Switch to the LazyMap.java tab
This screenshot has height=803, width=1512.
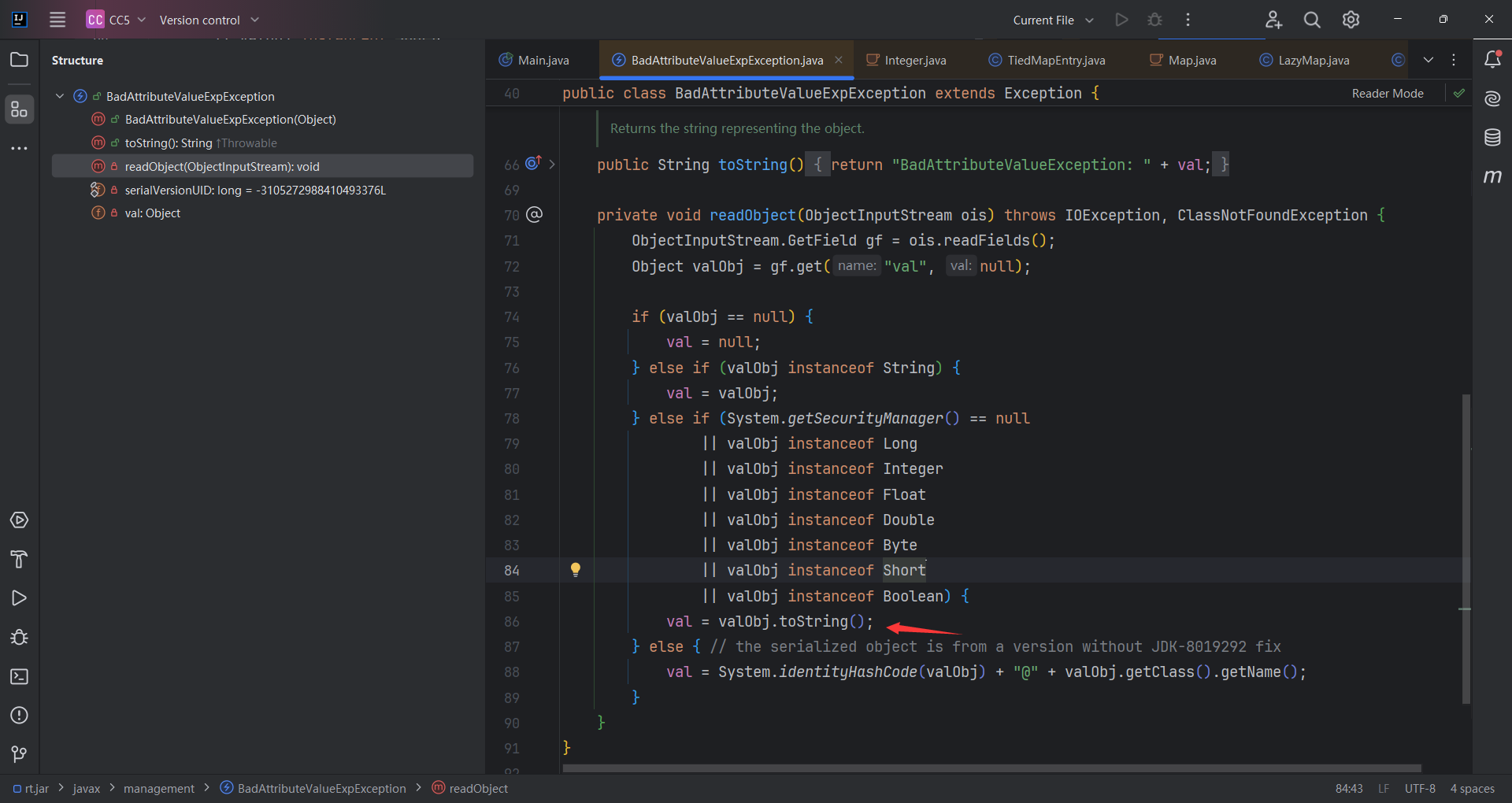[1304, 60]
